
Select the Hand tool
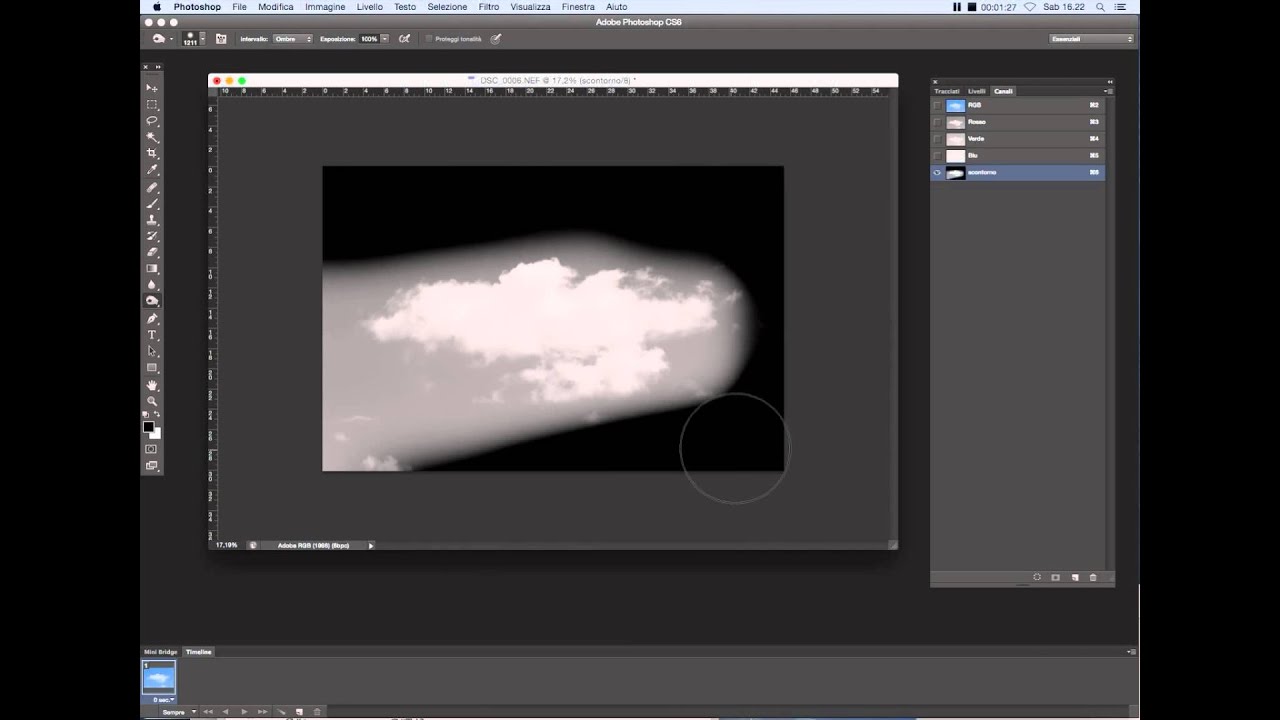(152, 385)
